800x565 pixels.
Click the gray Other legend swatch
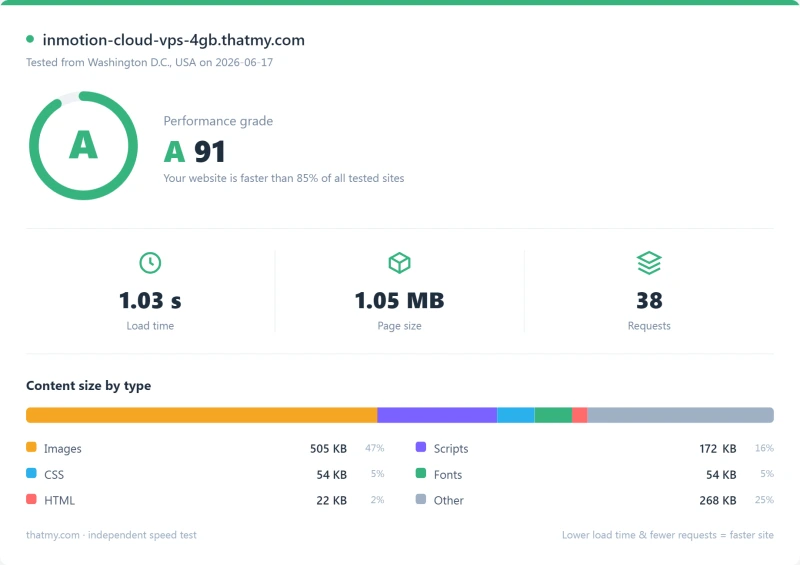tap(421, 499)
